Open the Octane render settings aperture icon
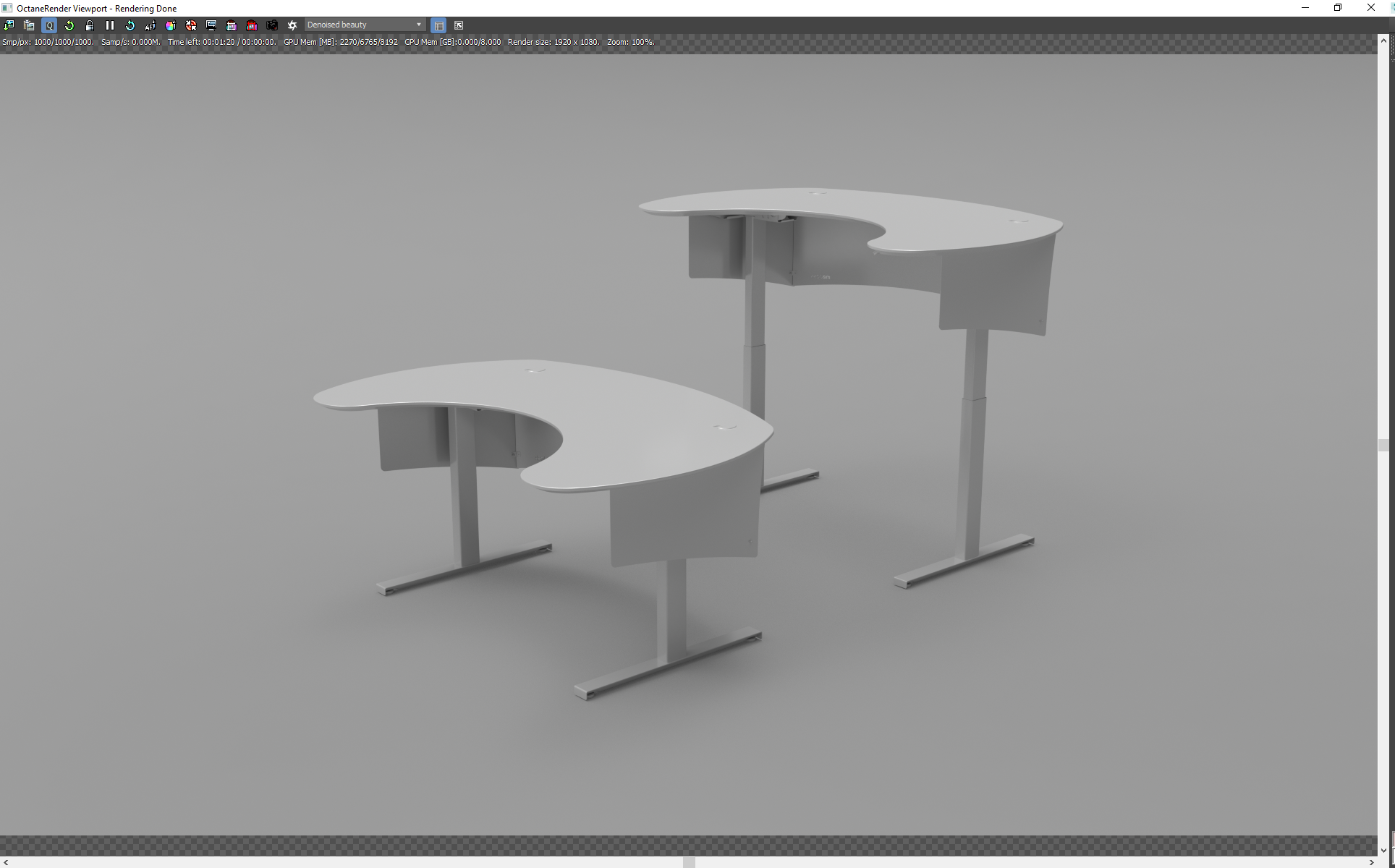This screenshot has width=1395, height=868. click(292, 25)
